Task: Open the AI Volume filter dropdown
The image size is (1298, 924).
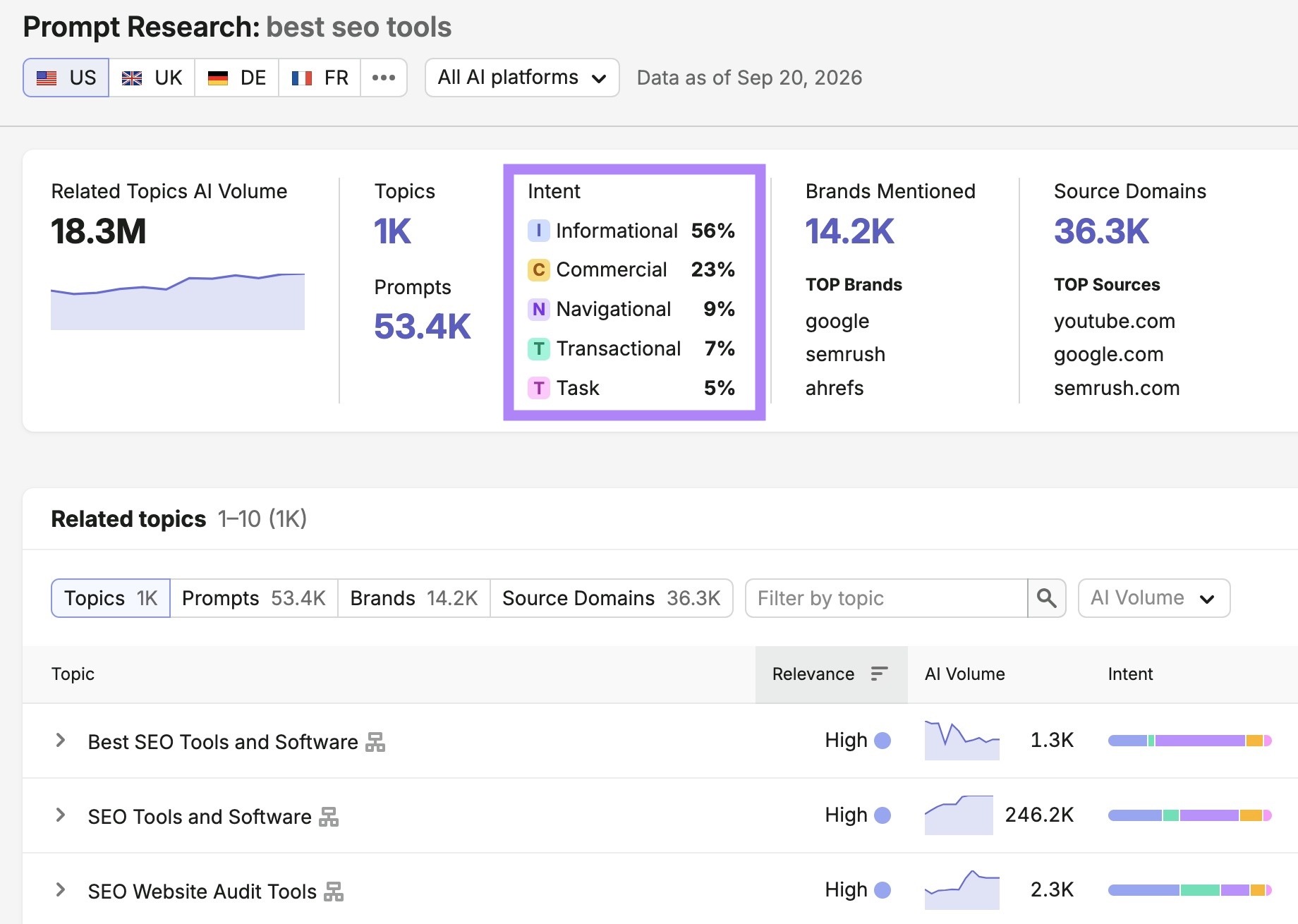Action: [x=1154, y=598]
